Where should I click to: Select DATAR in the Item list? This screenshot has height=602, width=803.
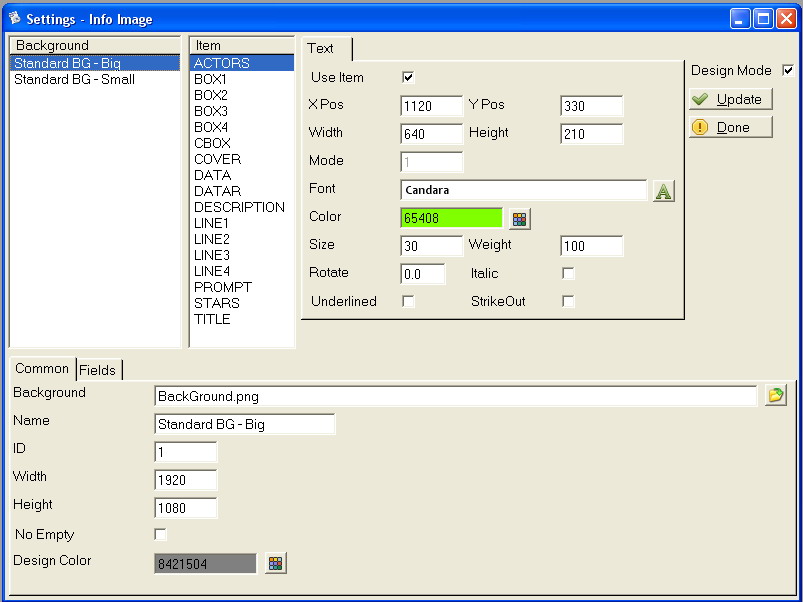[x=242, y=191]
